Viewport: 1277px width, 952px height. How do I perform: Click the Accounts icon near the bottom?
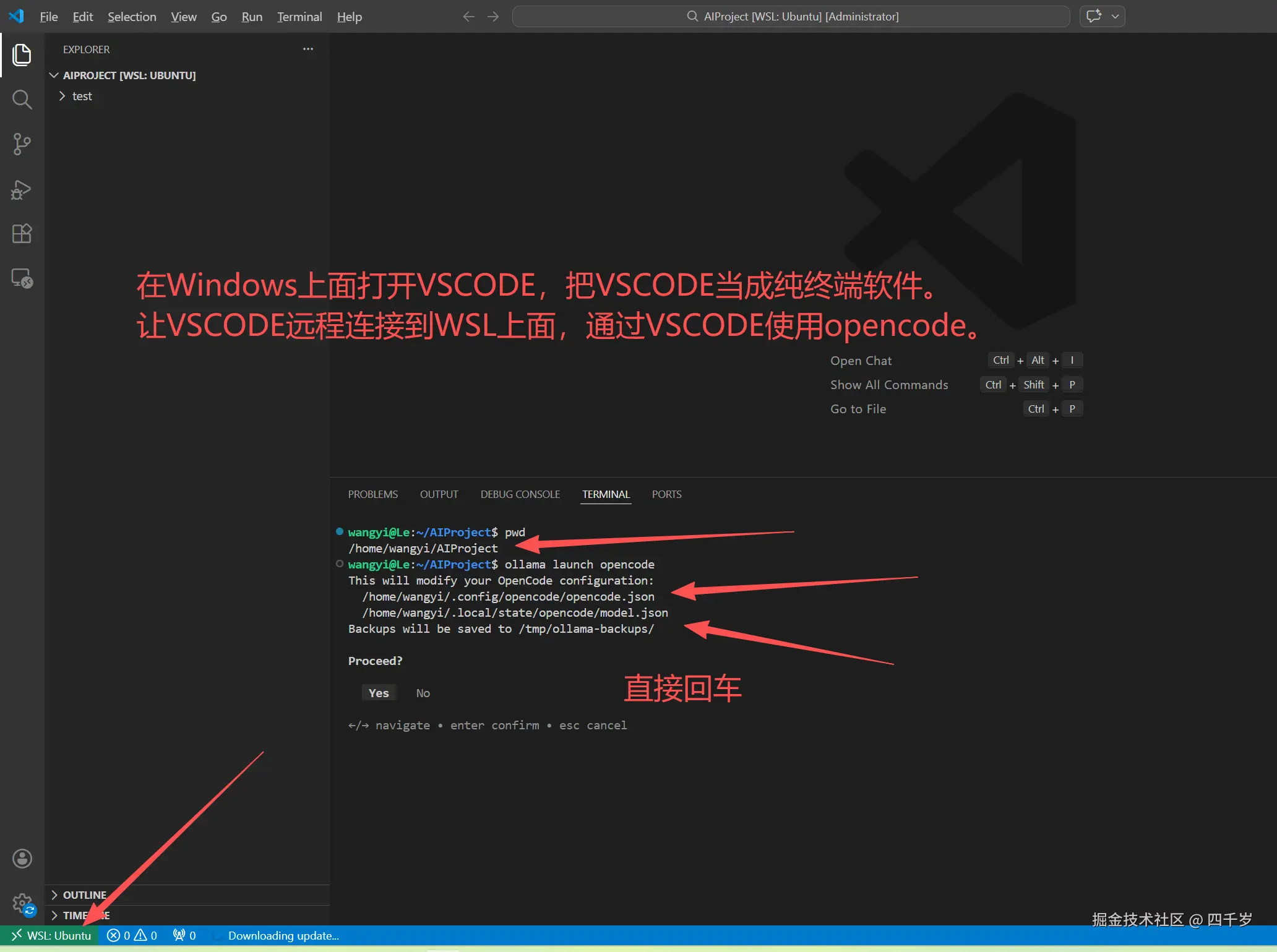[x=22, y=858]
